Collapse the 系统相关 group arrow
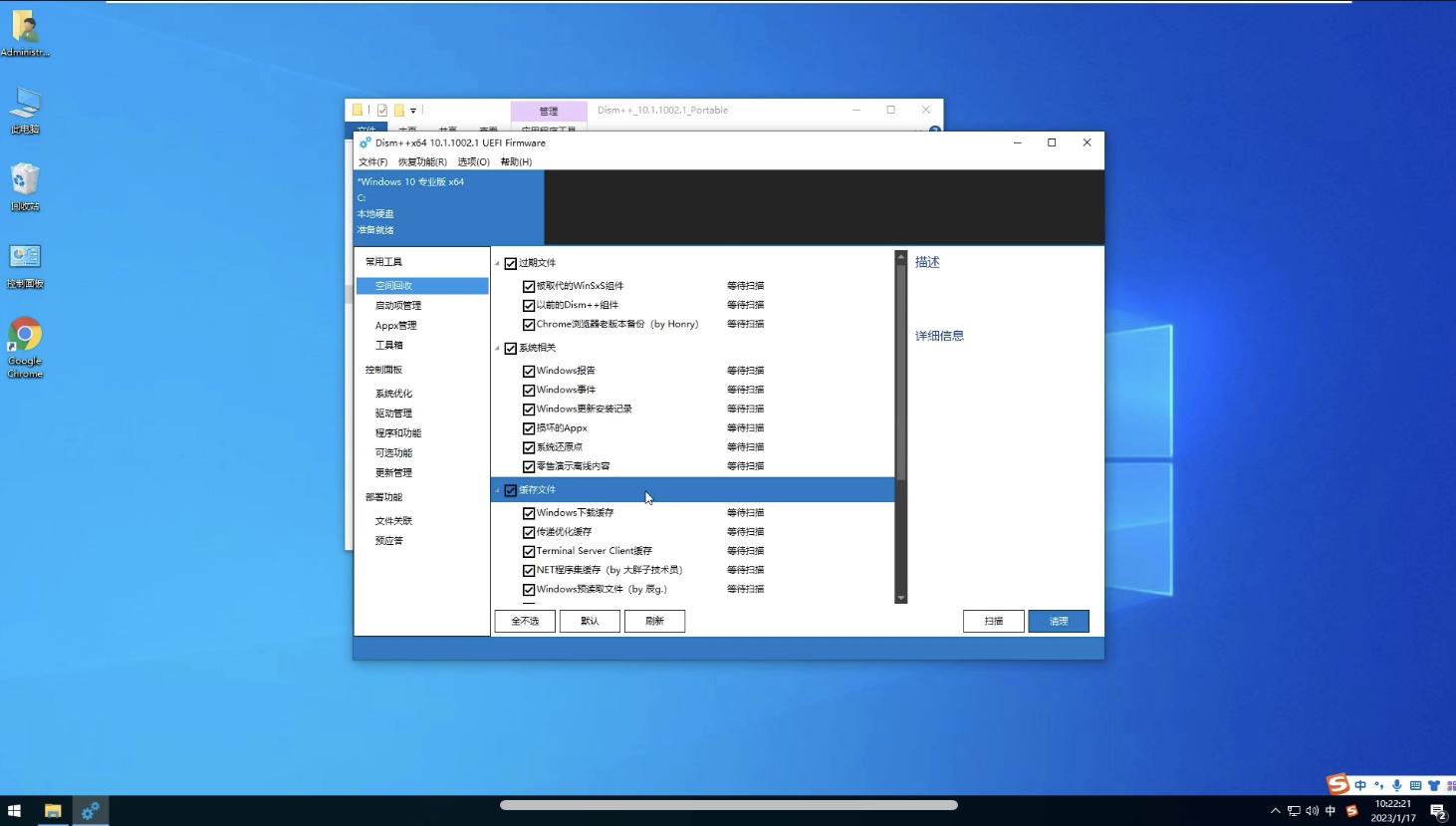 [x=497, y=348]
